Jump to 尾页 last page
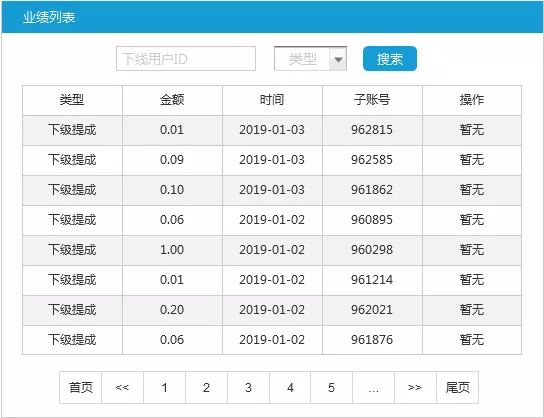Image resolution: width=544 pixels, height=418 pixels. click(458, 387)
